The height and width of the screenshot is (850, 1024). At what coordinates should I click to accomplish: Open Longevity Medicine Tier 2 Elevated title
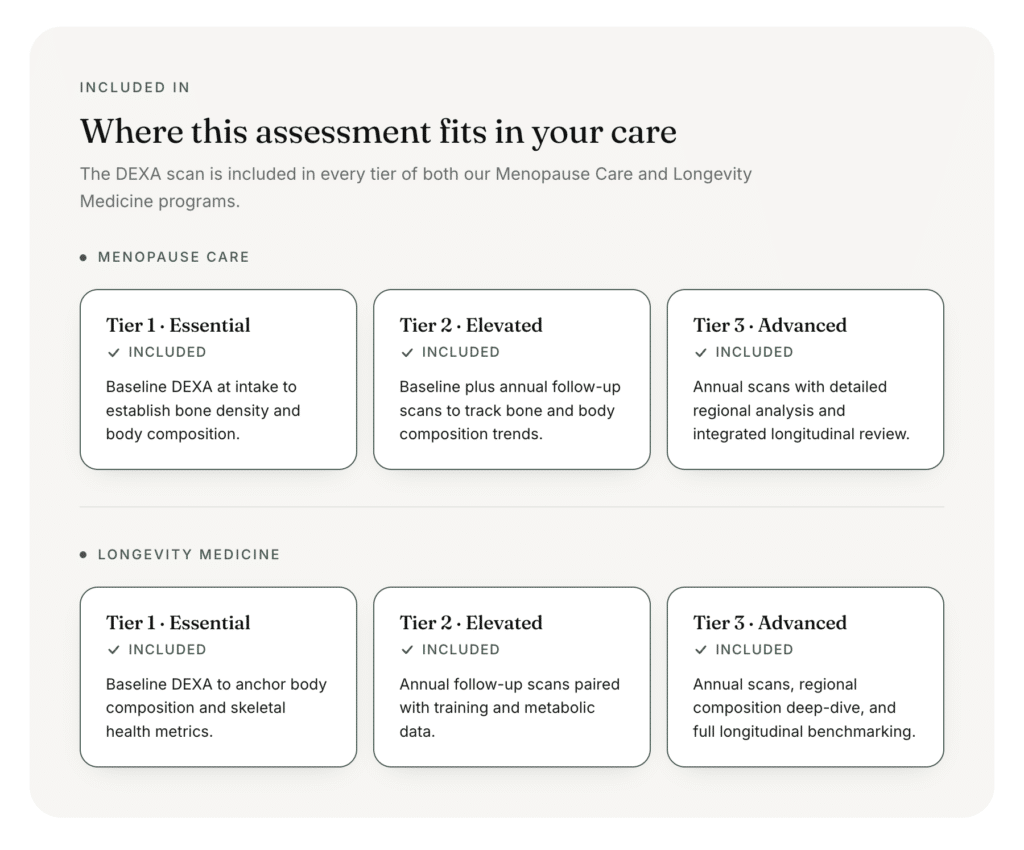pos(471,623)
